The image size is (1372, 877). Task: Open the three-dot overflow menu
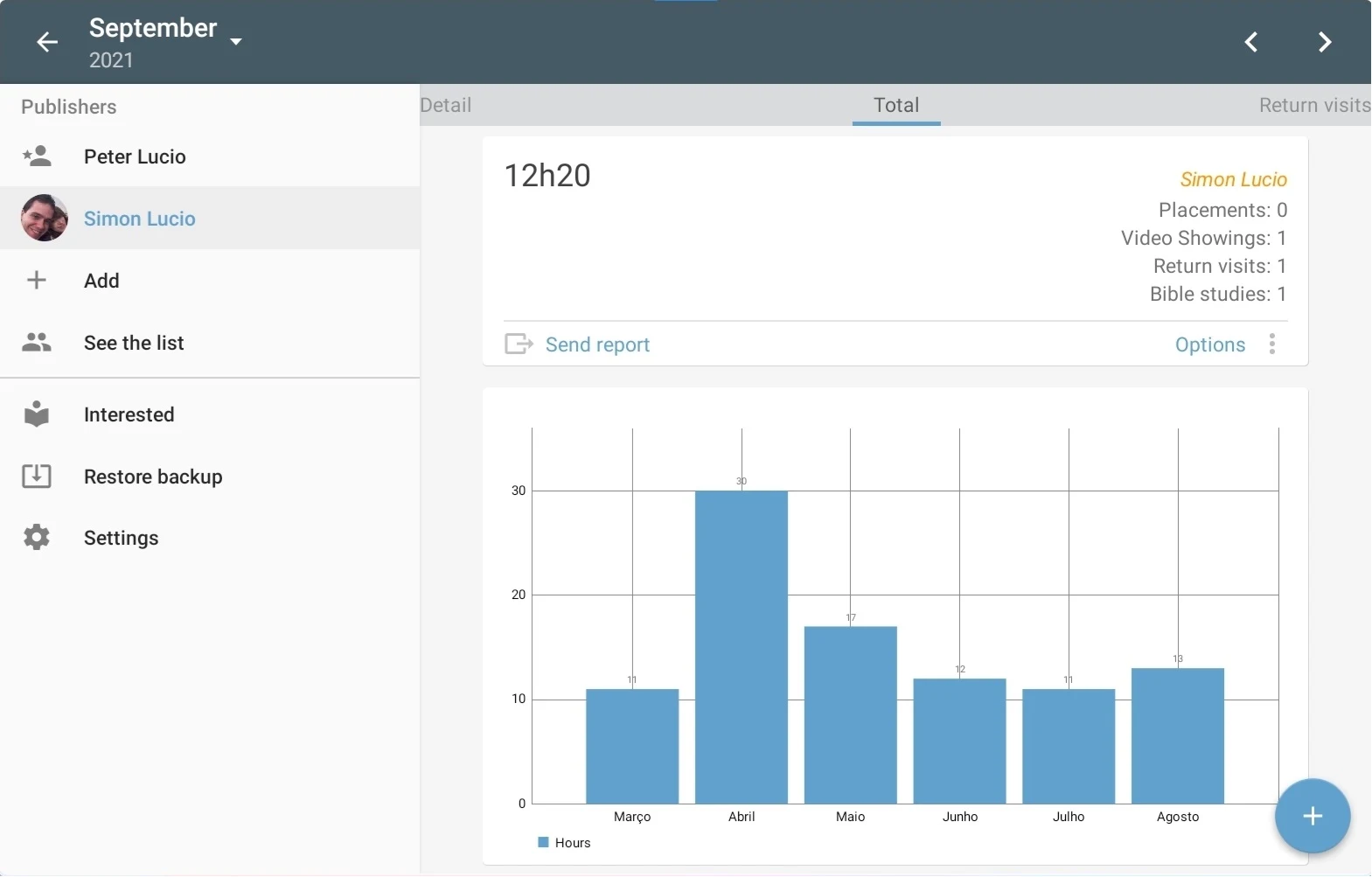(1272, 344)
